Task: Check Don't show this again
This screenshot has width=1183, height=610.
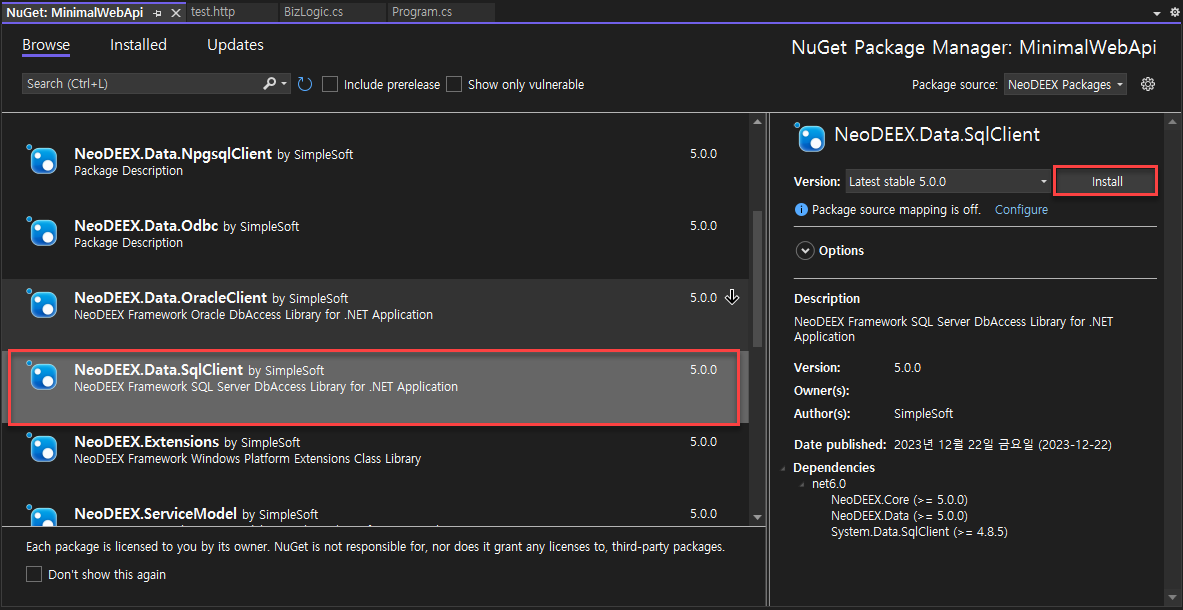Action: pyautogui.click(x=34, y=575)
